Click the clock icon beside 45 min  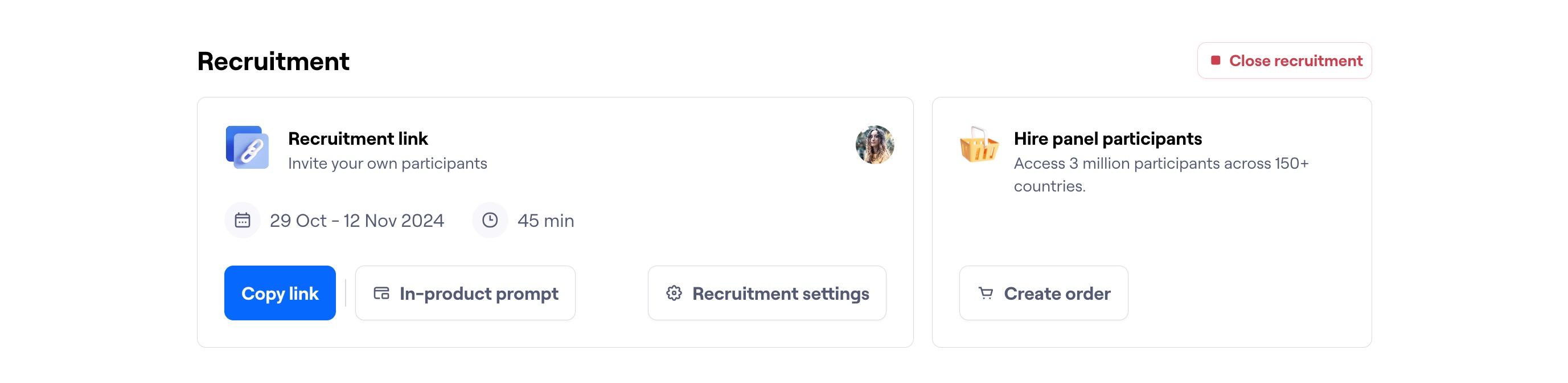(x=491, y=221)
